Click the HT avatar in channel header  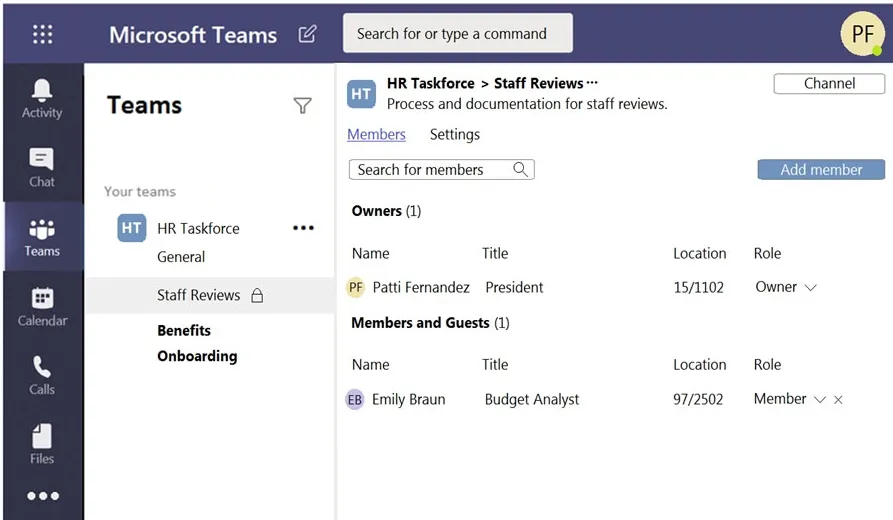pyautogui.click(x=361, y=94)
